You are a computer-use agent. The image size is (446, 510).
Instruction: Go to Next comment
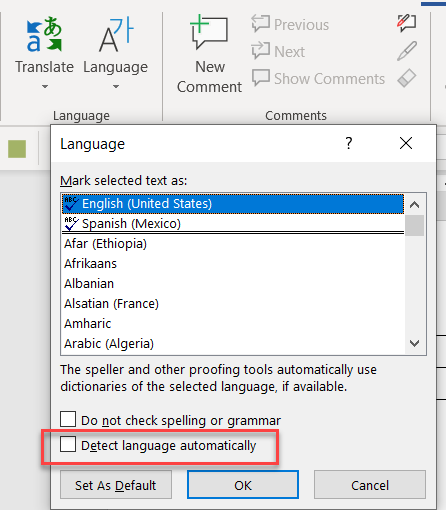coord(278,51)
